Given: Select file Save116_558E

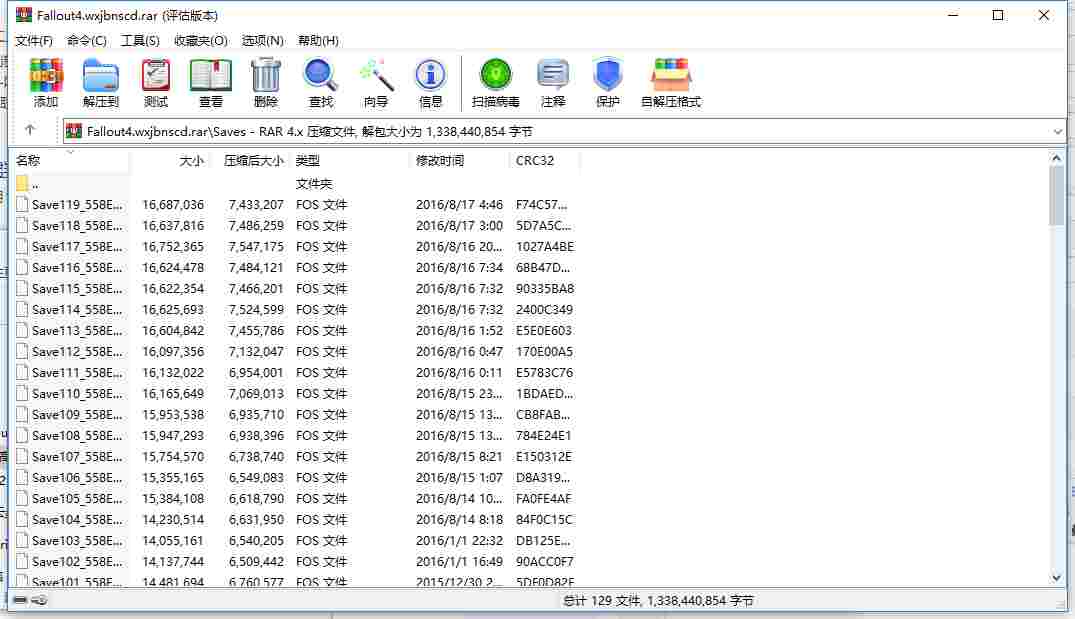Looking at the screenshot, I should point(77,267).
